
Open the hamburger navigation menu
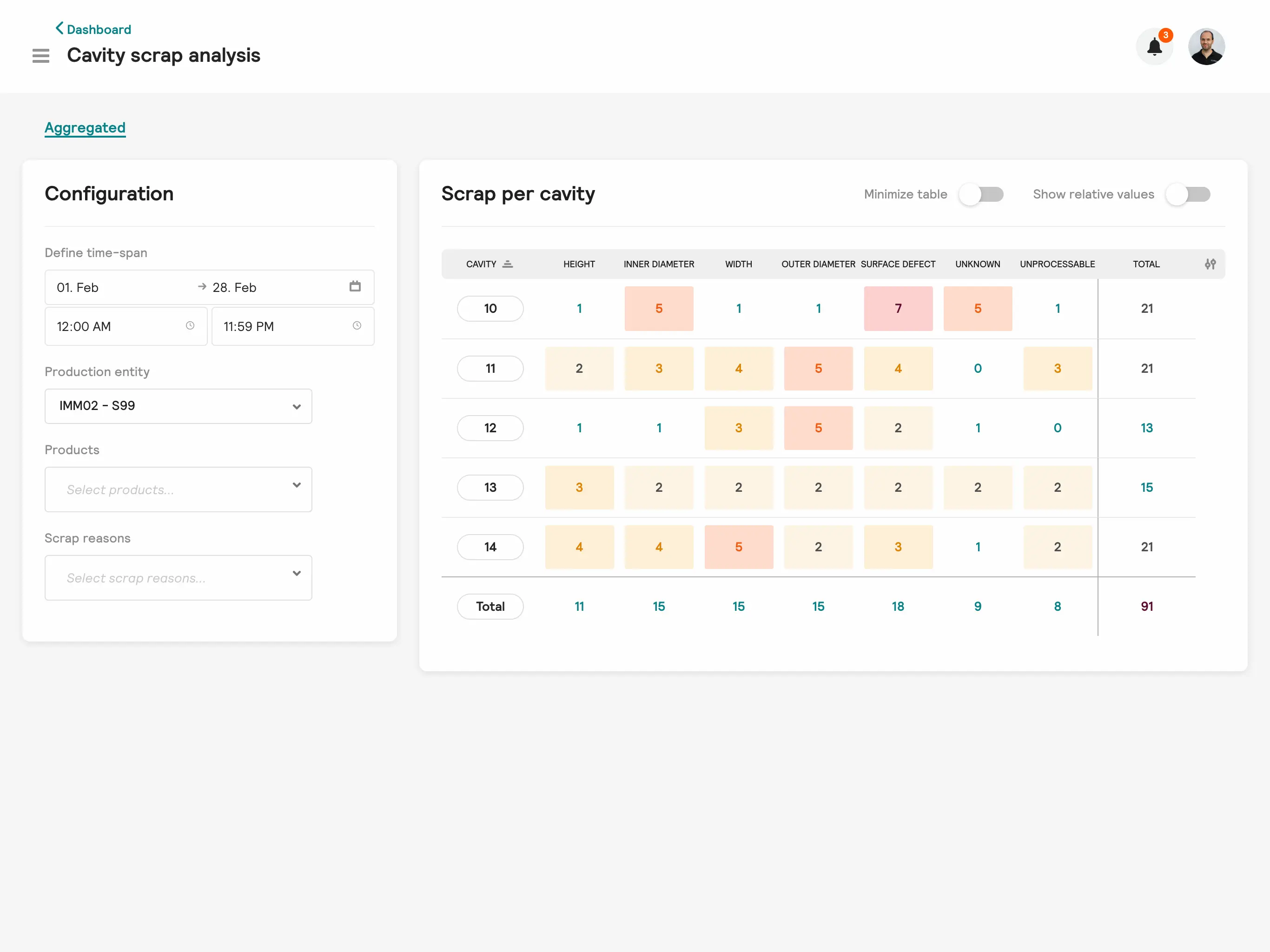(41, 56)
